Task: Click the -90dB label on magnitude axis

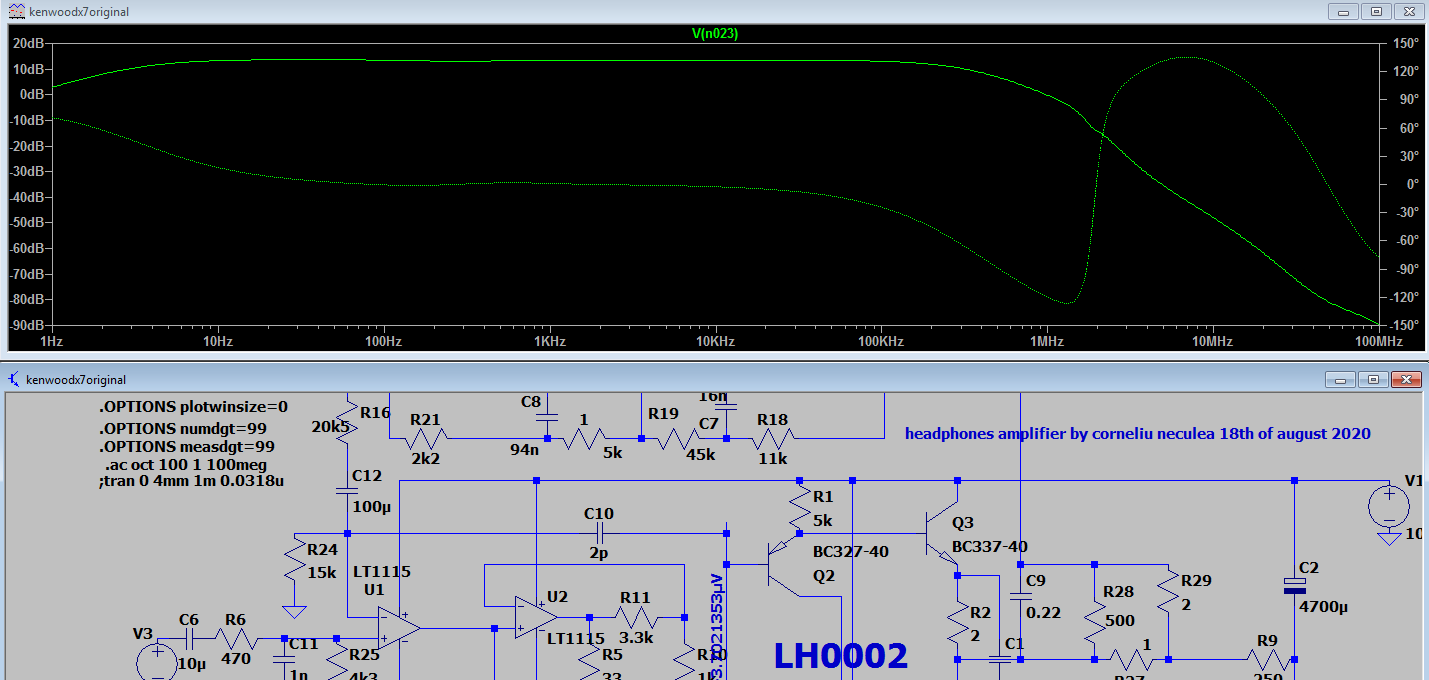Action: pos(25,325)
